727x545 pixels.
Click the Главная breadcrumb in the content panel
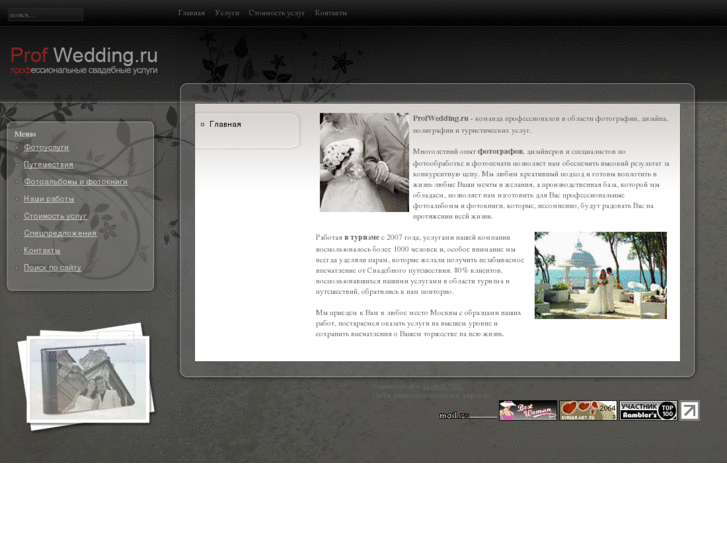tap(225, 124)
